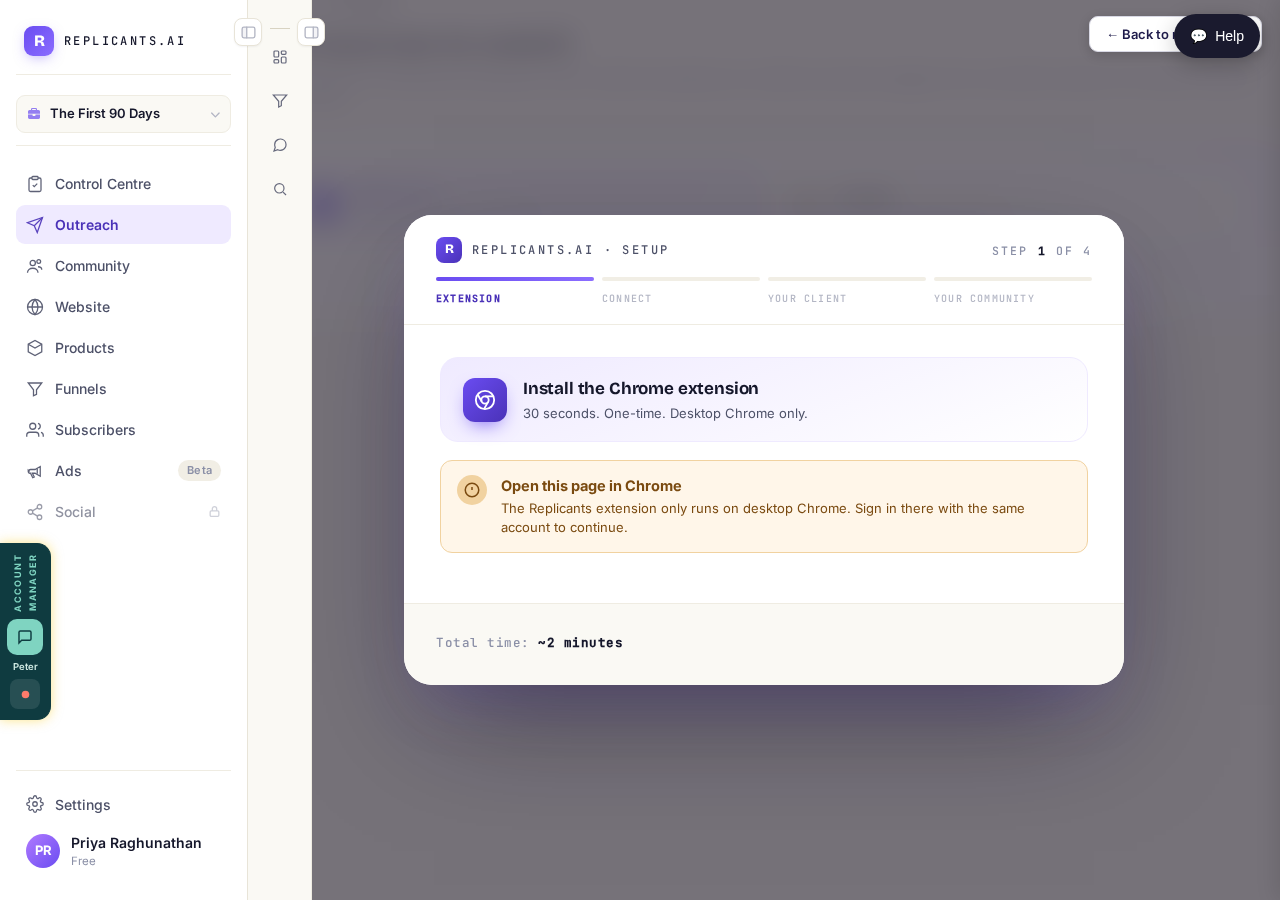Open Settings via the gear icon
Screen dimensions: 1280x900
35,804
